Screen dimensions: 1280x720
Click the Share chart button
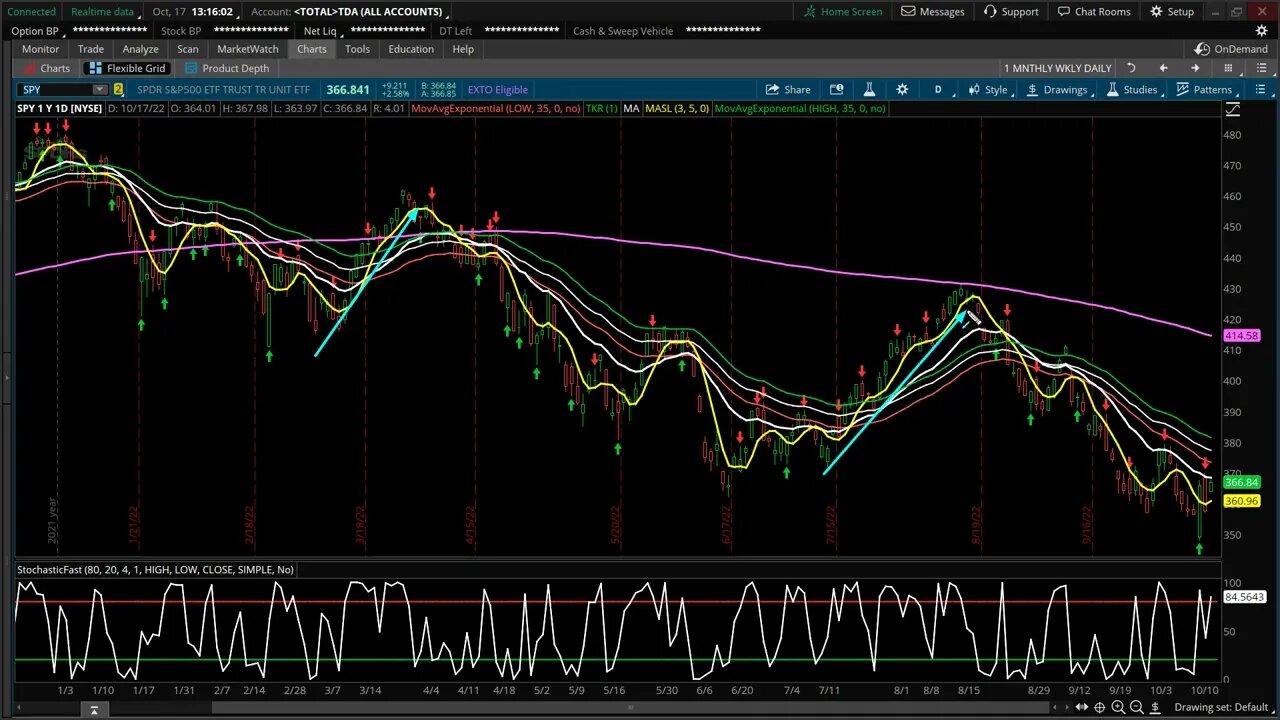click(789, 90)
